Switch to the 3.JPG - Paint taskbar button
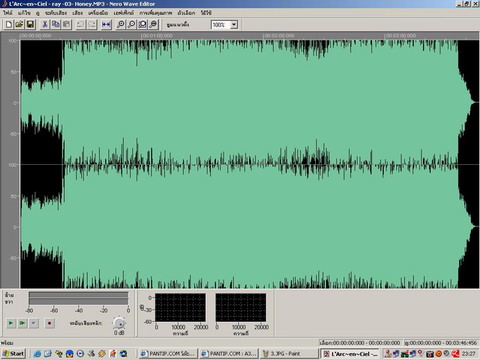Image resolution: width=480 pixels, height=360 pixels. point(289,353)
